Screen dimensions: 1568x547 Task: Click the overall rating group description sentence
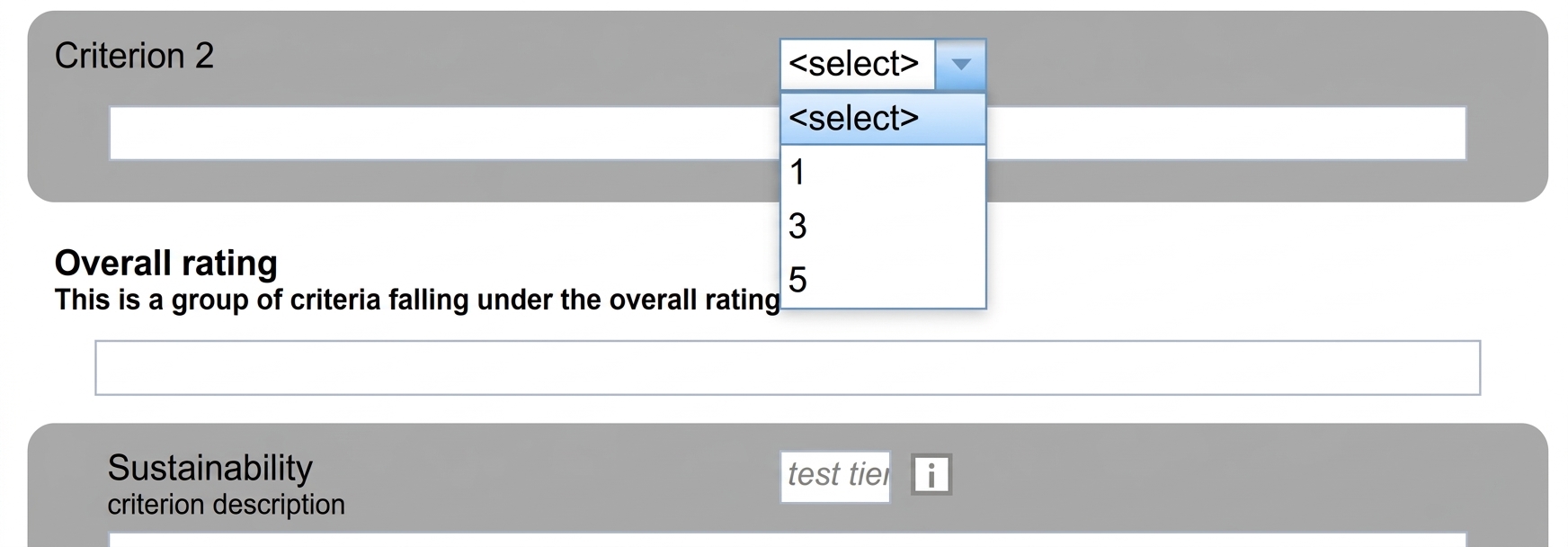pos(417,300)
